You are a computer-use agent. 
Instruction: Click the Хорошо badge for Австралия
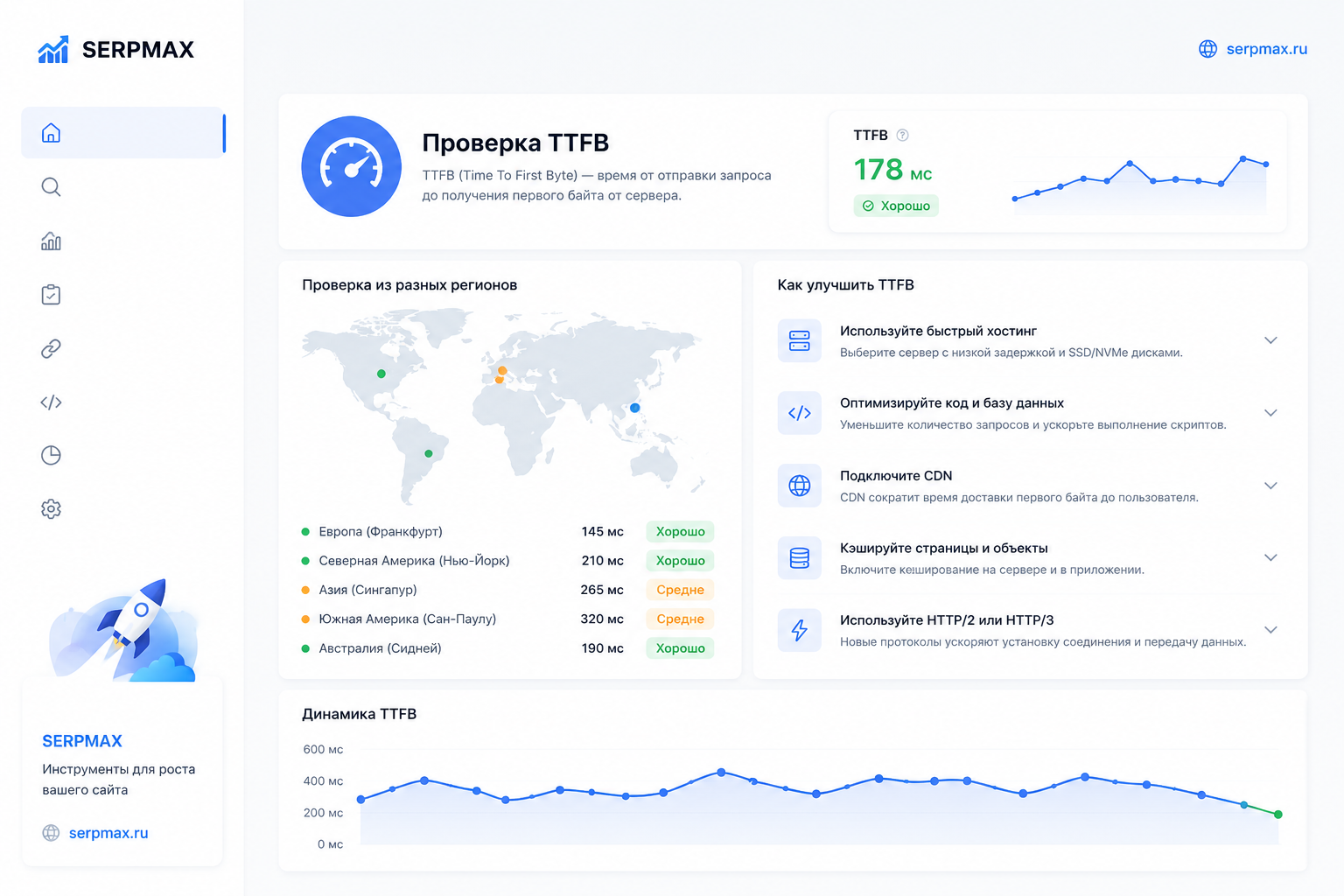[x=681, y=648]
